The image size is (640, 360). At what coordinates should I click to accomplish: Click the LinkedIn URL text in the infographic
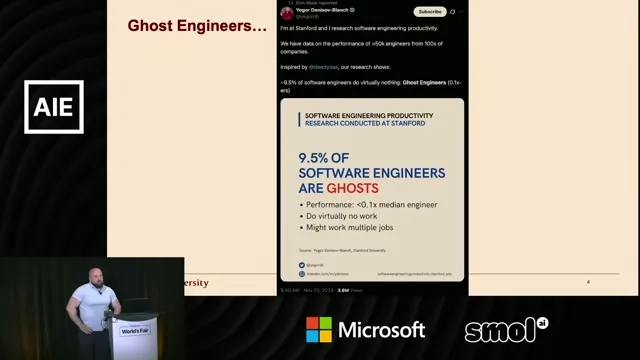[x=328, y=274]
